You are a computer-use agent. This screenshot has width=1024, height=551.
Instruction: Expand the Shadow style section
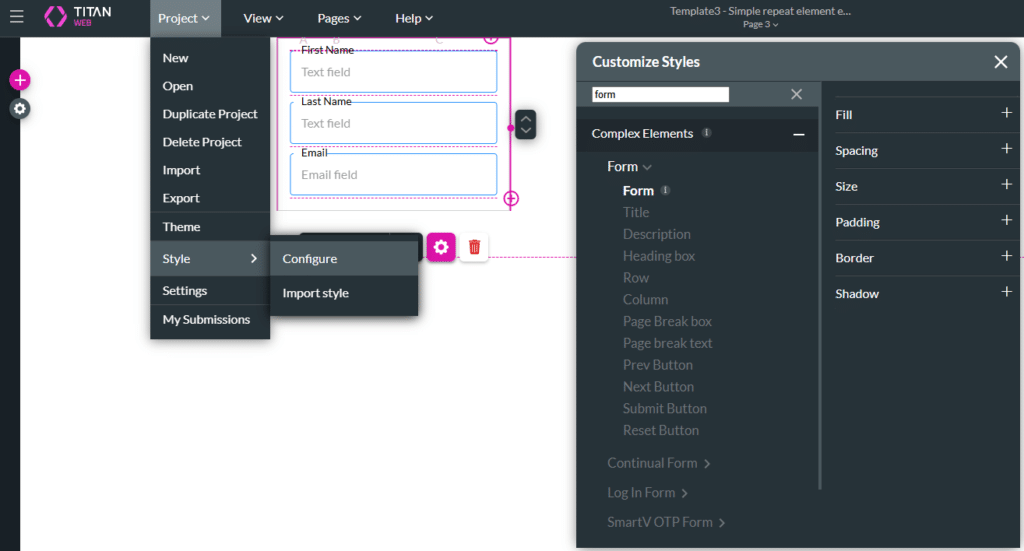[1006, 293]
